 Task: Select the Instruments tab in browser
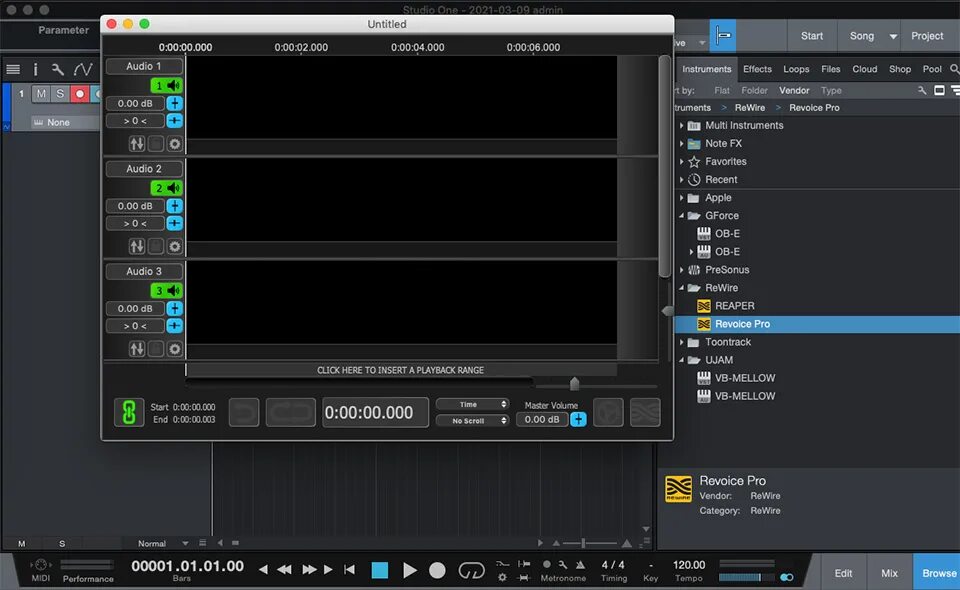[x=707, y=69]
